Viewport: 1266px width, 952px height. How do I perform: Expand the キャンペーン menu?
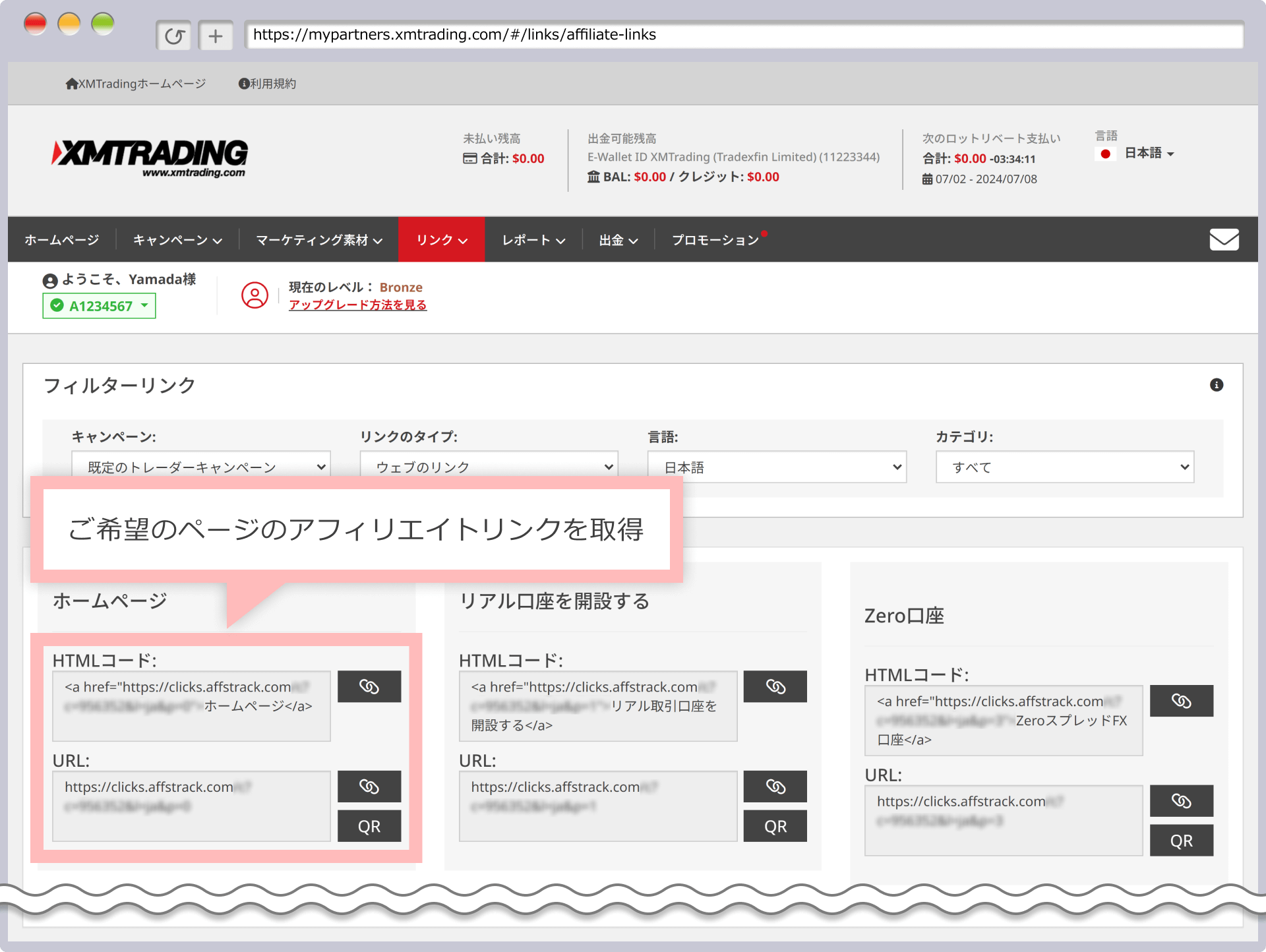pos(177,240)
